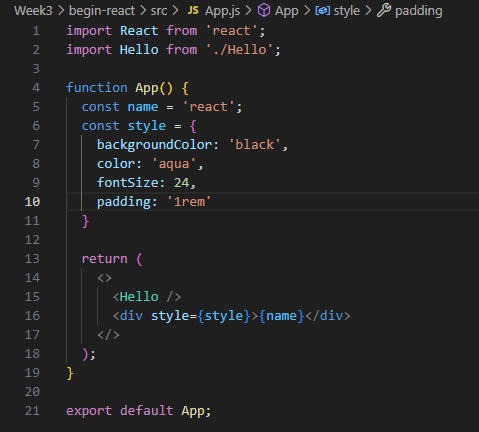479x432 pixels.
Task: Click the {style} expression in div tag
Action: point(224,316)
